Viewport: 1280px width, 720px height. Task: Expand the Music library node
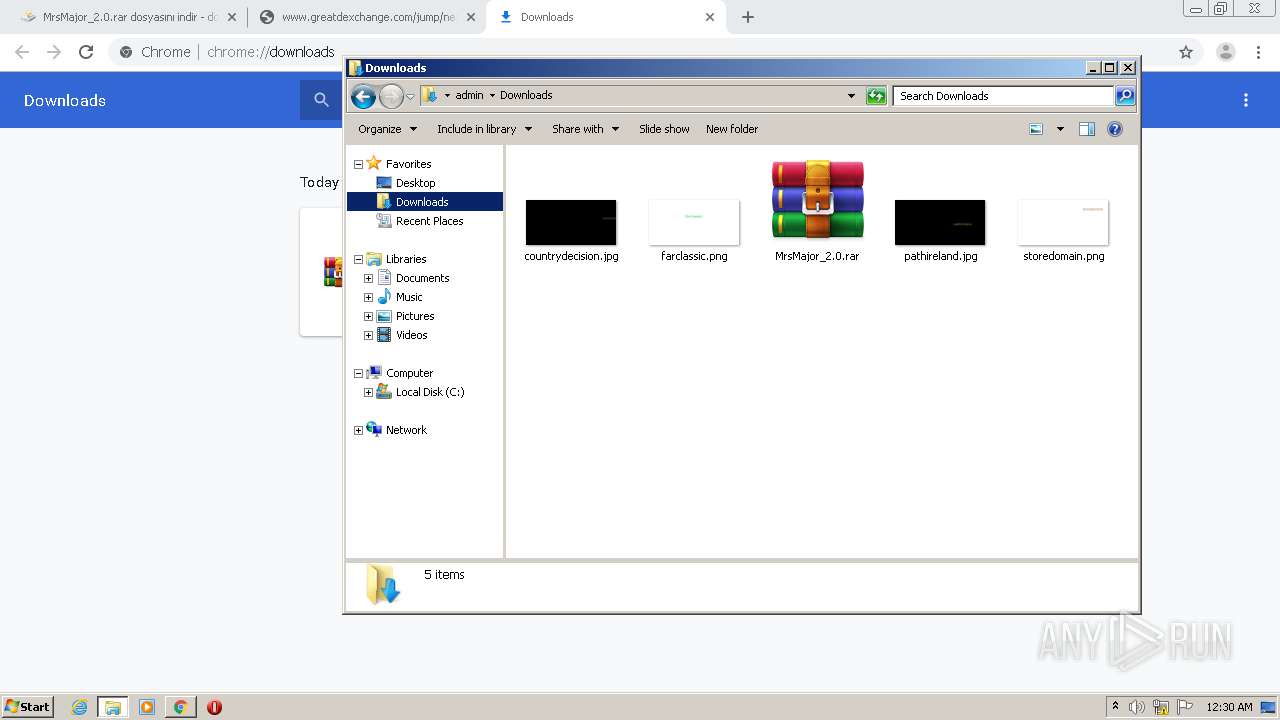[x=368, y=297]
